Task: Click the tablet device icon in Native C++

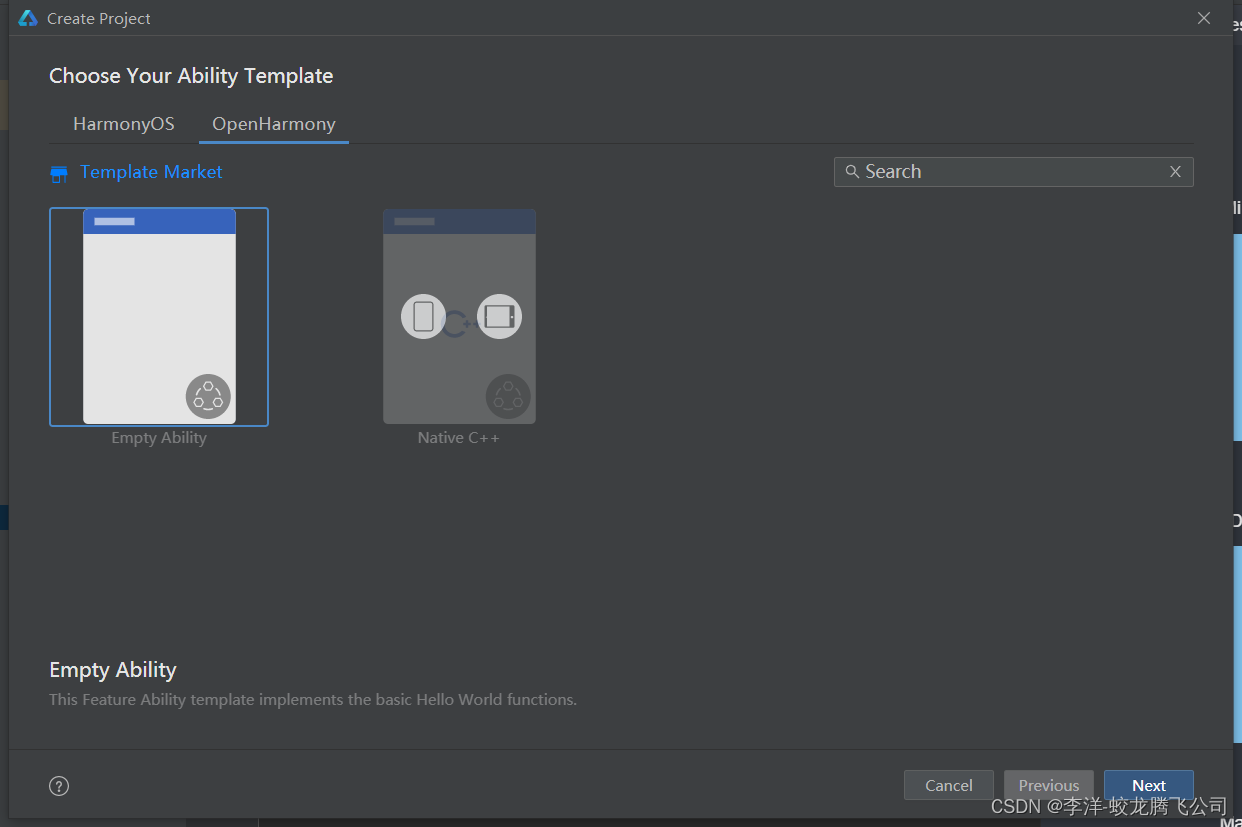Action: [x=499, y=317]
